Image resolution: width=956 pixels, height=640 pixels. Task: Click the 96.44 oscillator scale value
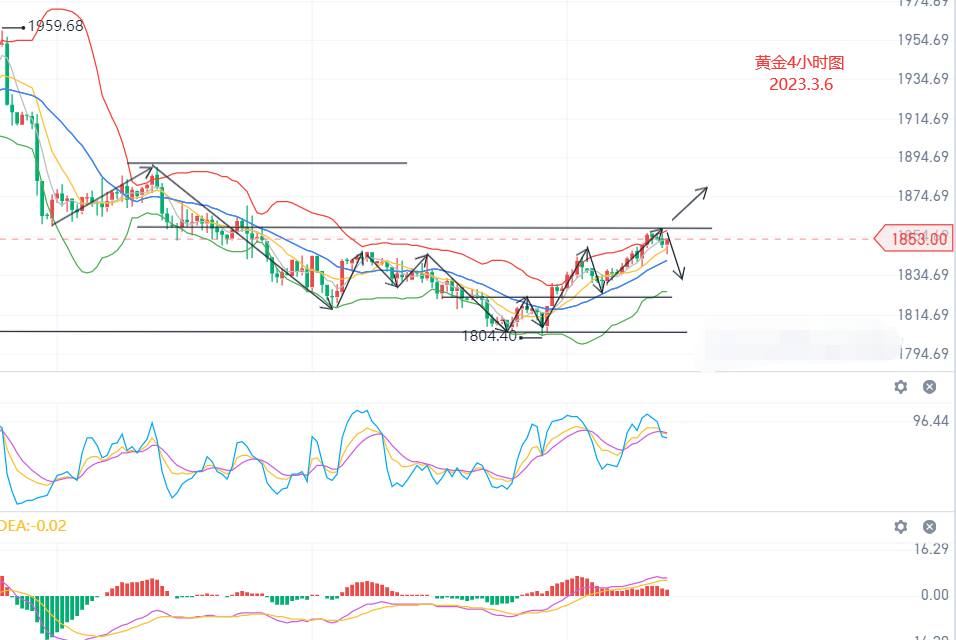click(930, 422)
